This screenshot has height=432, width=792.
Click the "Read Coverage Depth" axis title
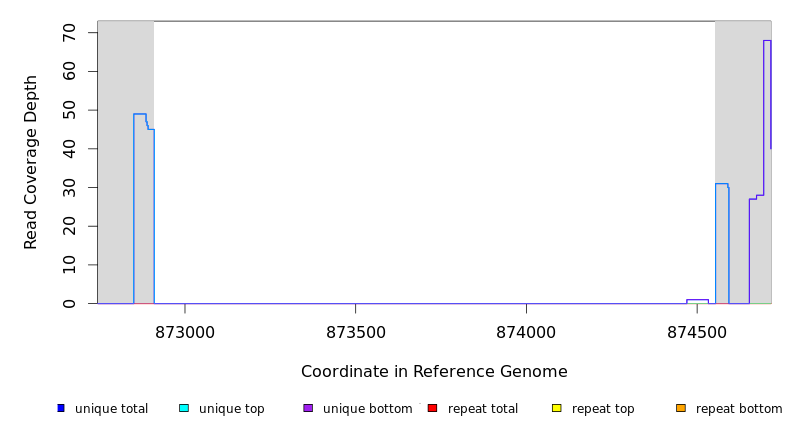tap(32, 162)
